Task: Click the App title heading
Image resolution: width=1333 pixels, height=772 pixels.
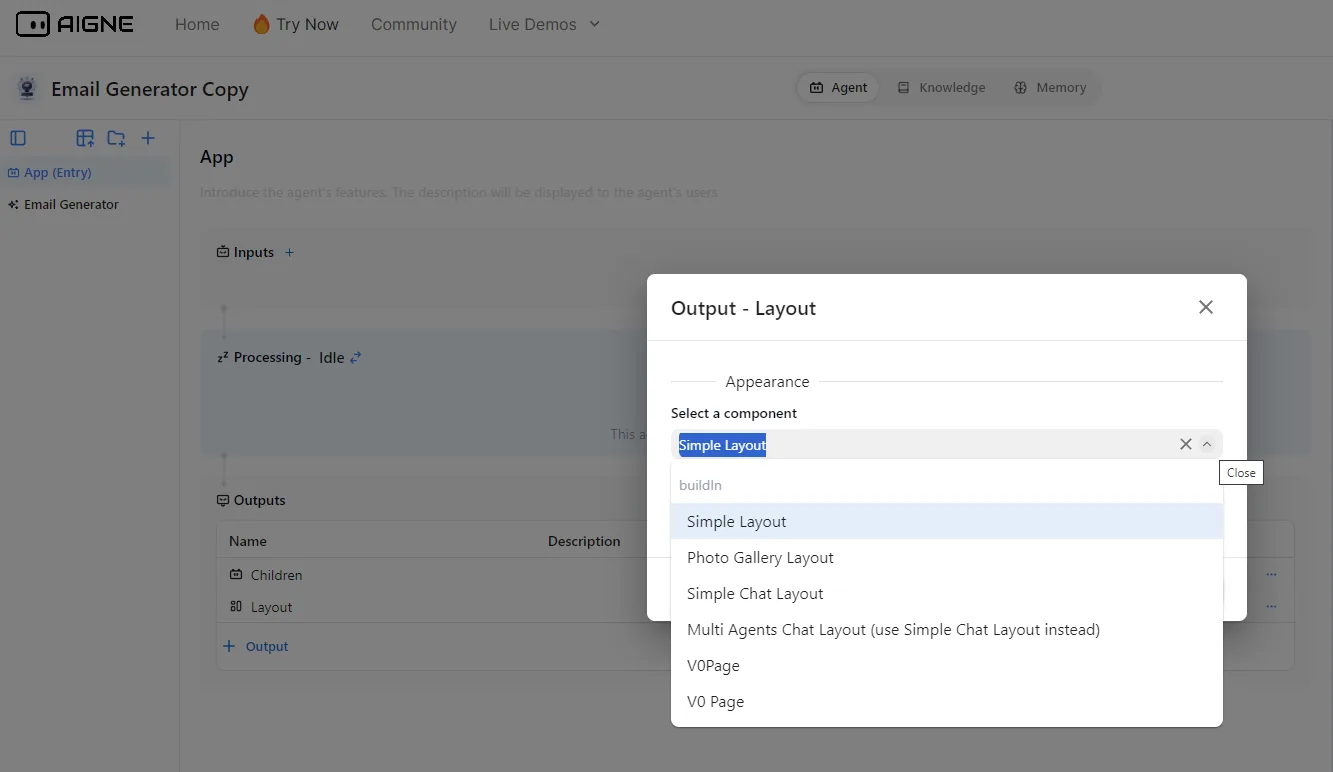Action: pos(217,157)
